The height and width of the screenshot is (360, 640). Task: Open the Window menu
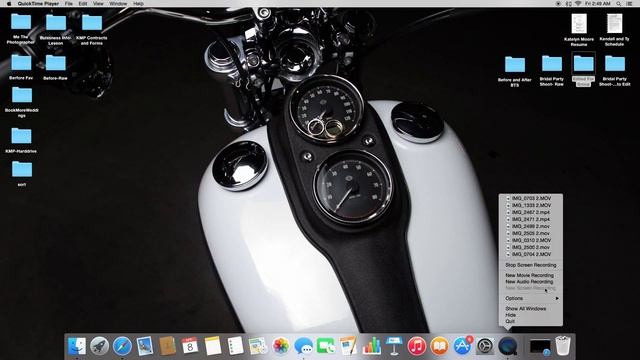(118, 3)
